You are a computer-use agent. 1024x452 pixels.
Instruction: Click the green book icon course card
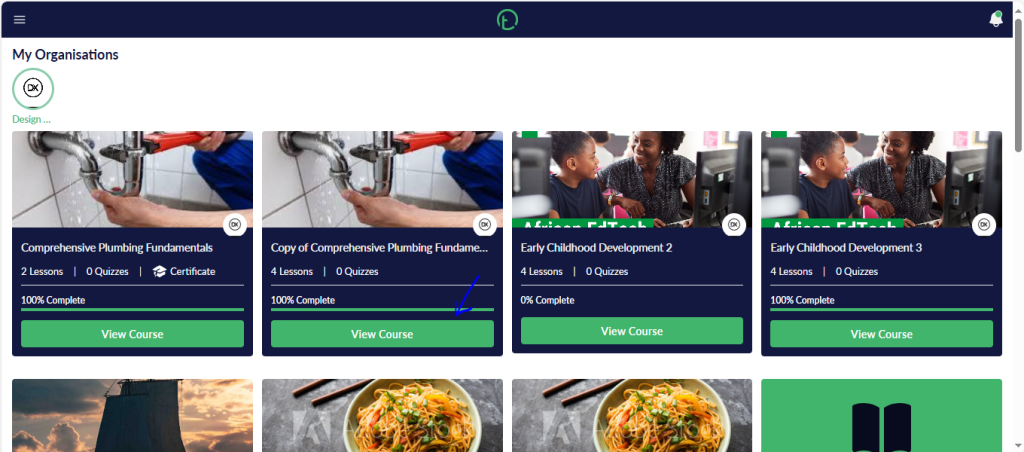point(881,415)
